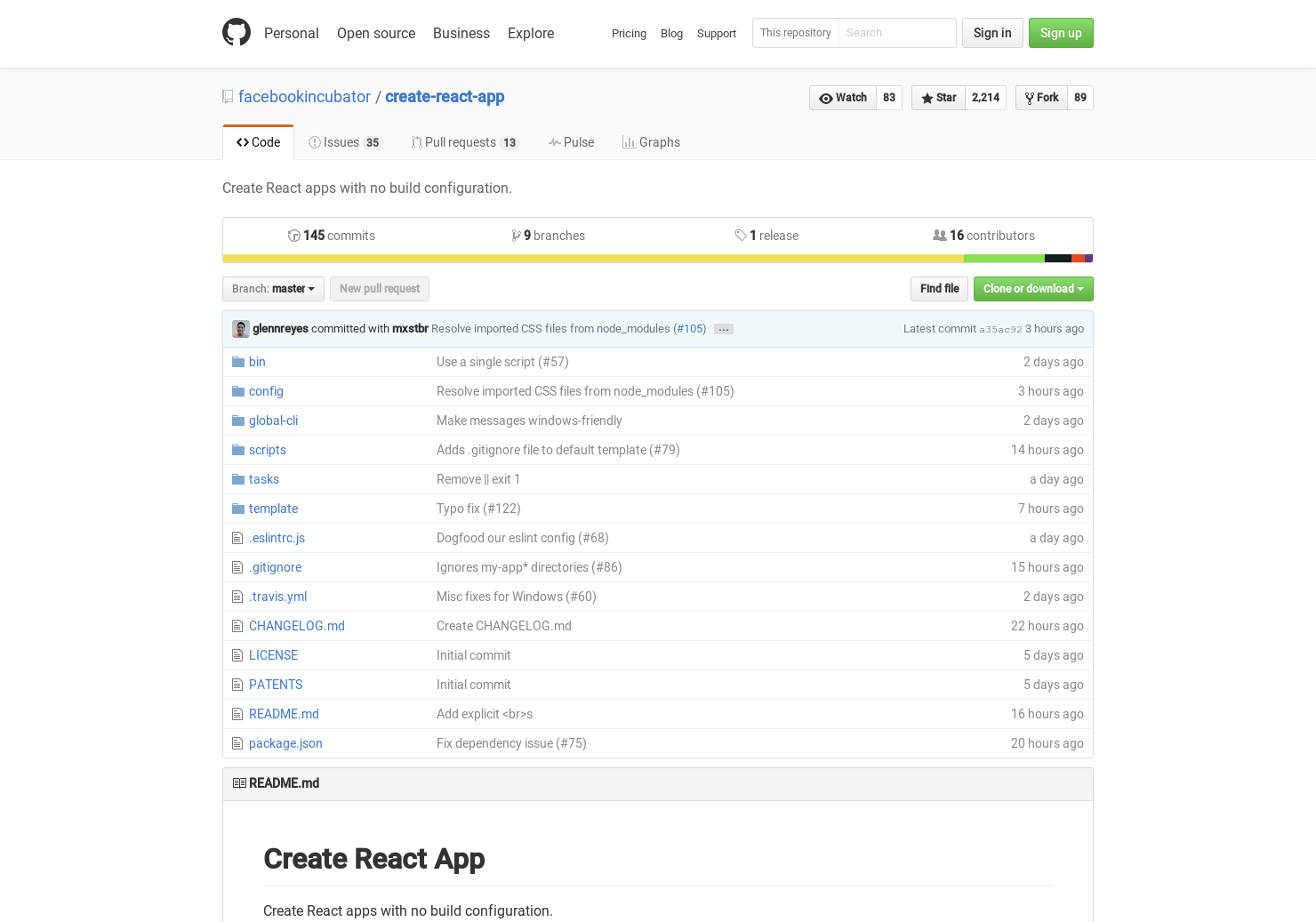Switch to the Issues tab
This screenshot has width=1316, height=922.
click(x=344, y=142)
